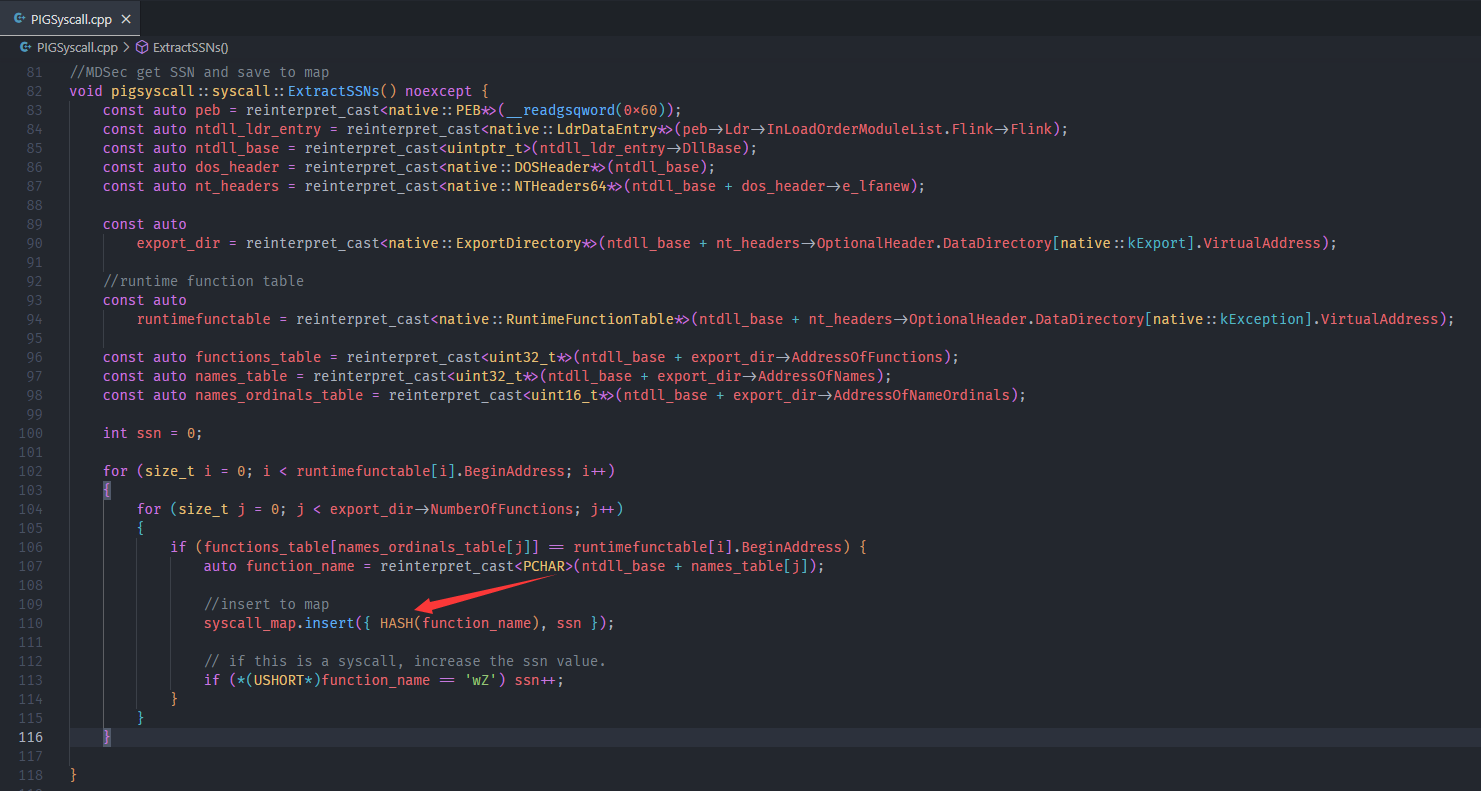Click 'kException' on line 94
Image resolution: width=1481 pixels, height=791 pixels.
(1262, 319)
